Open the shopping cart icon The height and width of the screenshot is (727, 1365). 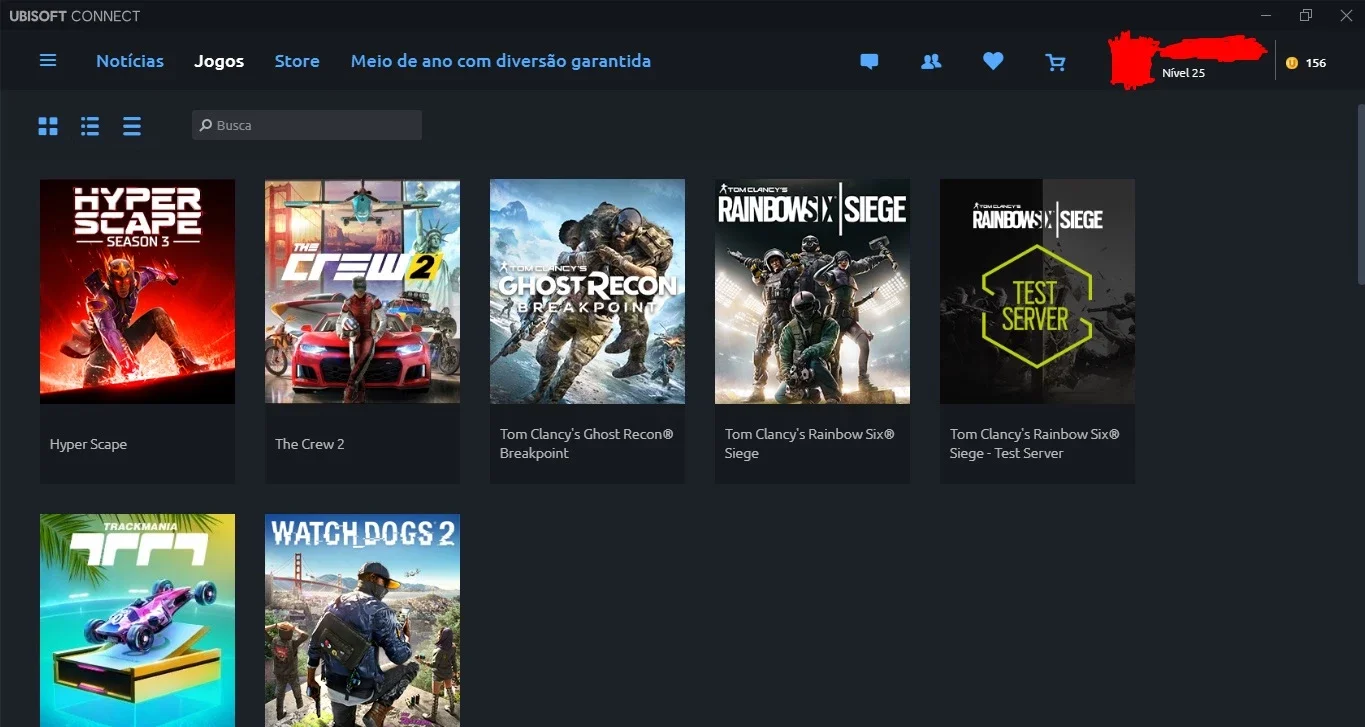pos(1055,62)
